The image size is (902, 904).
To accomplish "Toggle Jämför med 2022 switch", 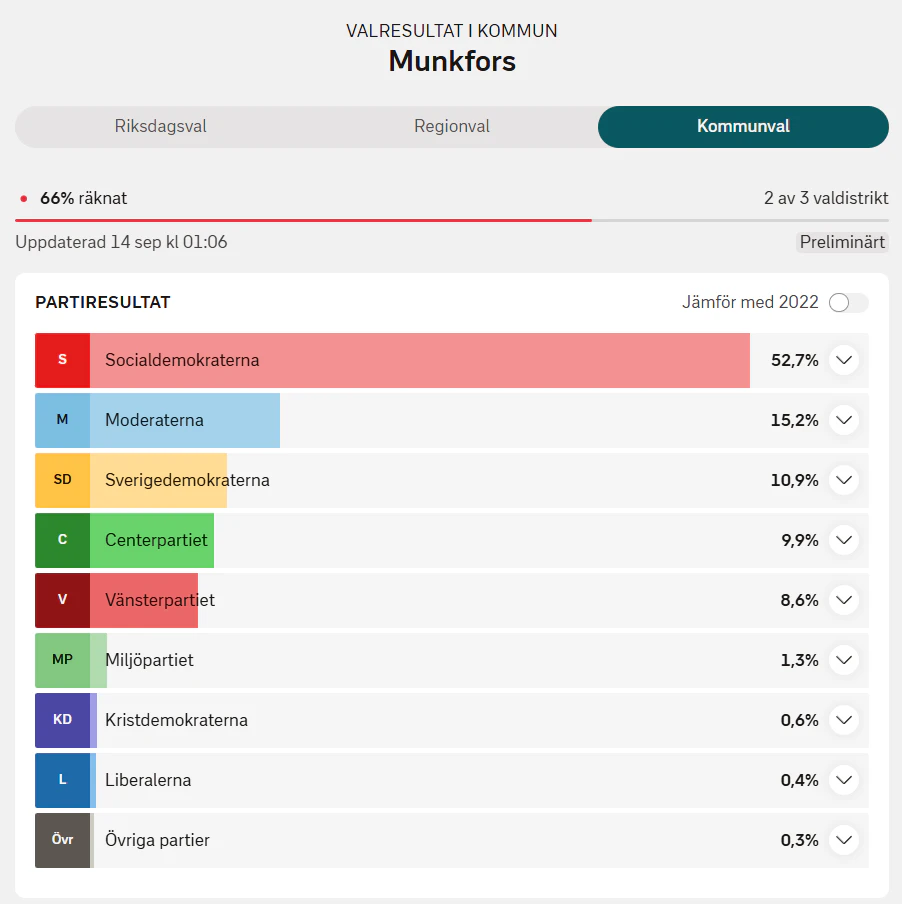I will 848,302.
